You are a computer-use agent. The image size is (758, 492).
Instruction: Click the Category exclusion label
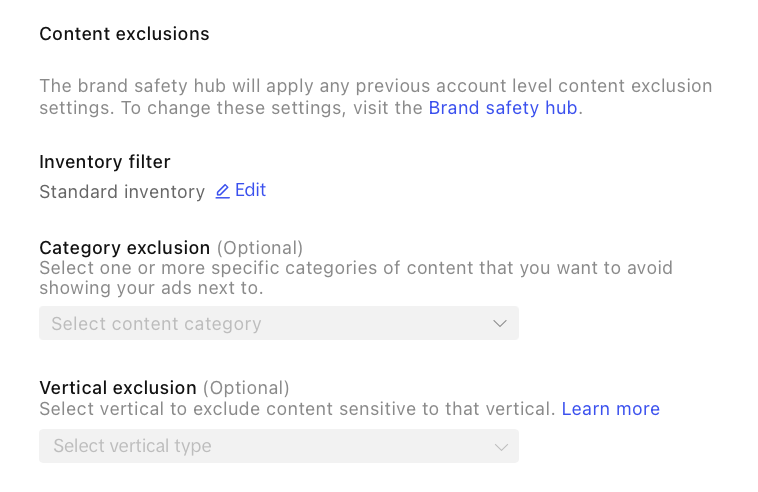[x=124, y=247]
